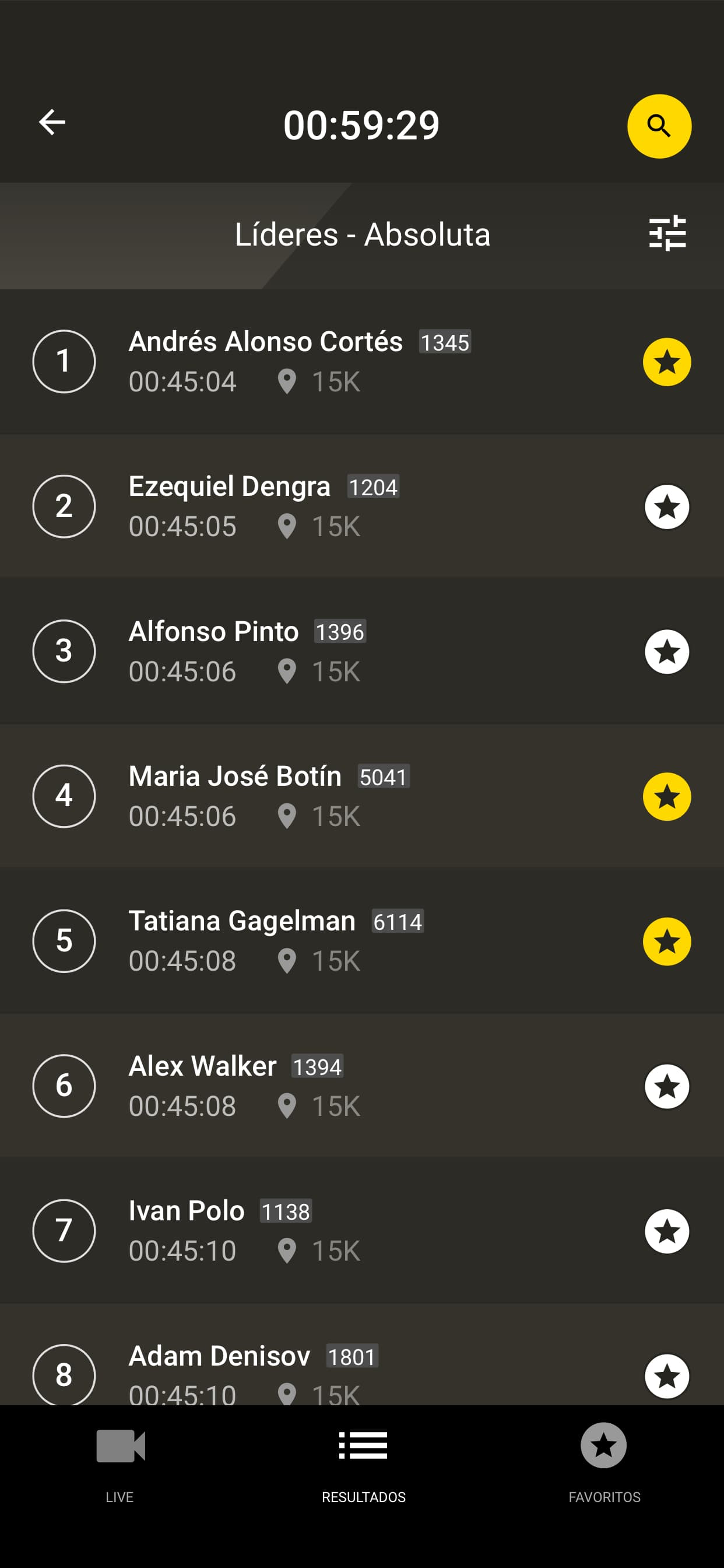724x1568 pixels.
Task: Tap bib number 1394 for Alex Walker
Action: (x=317, y=1066)
